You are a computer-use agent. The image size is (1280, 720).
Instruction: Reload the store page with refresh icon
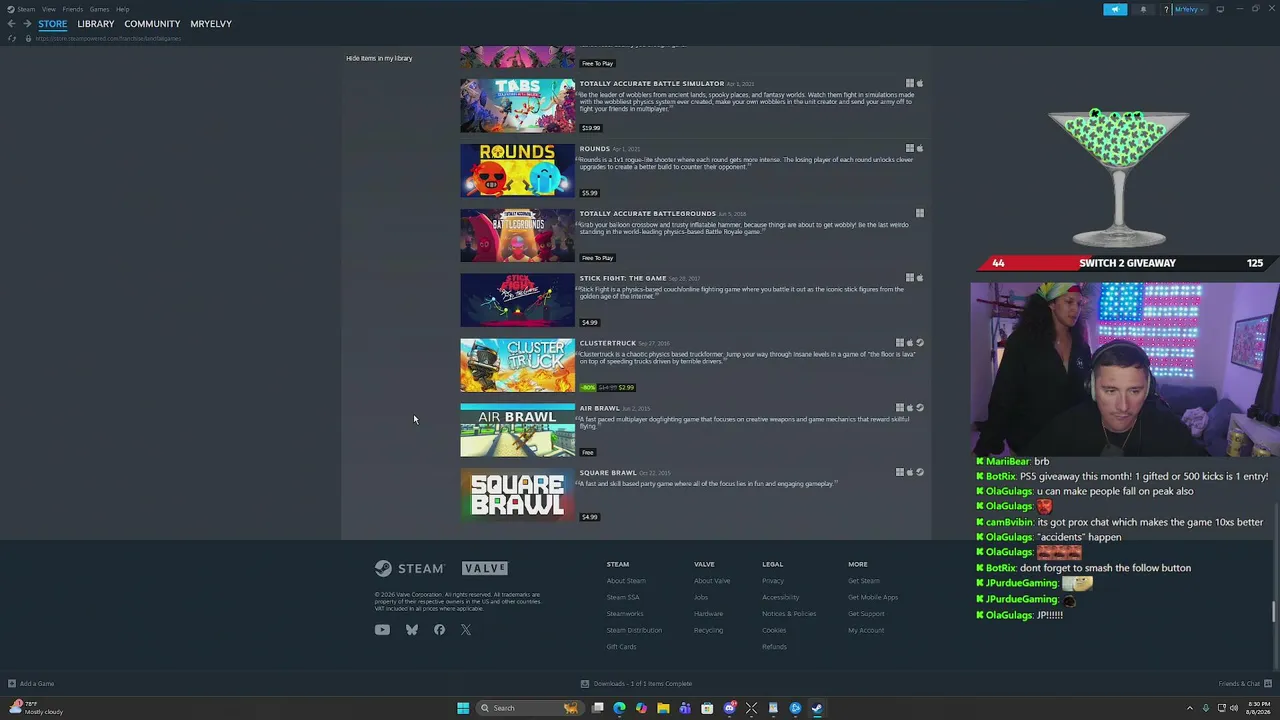pos(11,38)
